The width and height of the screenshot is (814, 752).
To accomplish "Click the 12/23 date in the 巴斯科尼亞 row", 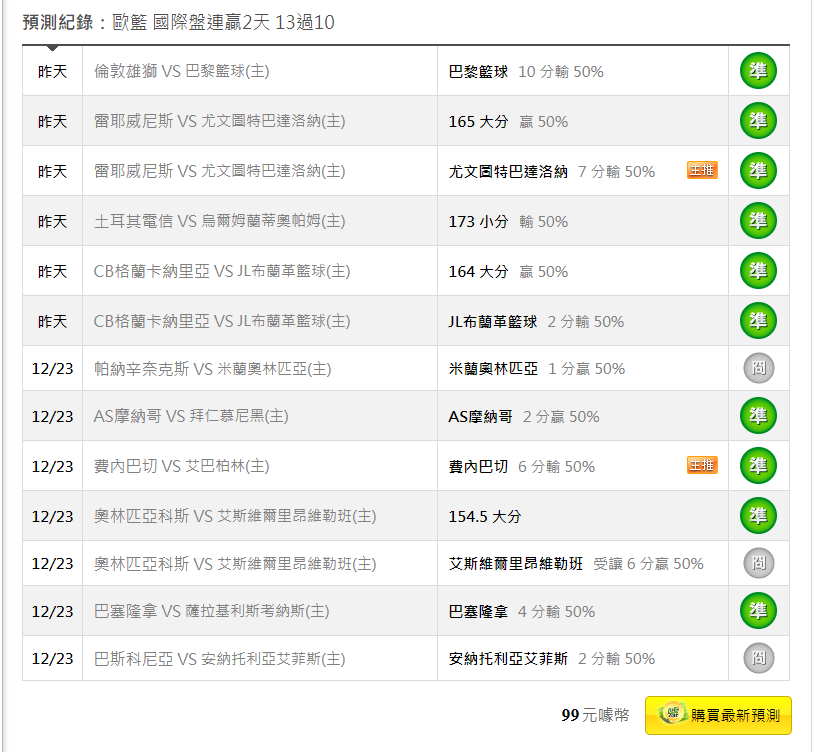I will pos(52,659).
